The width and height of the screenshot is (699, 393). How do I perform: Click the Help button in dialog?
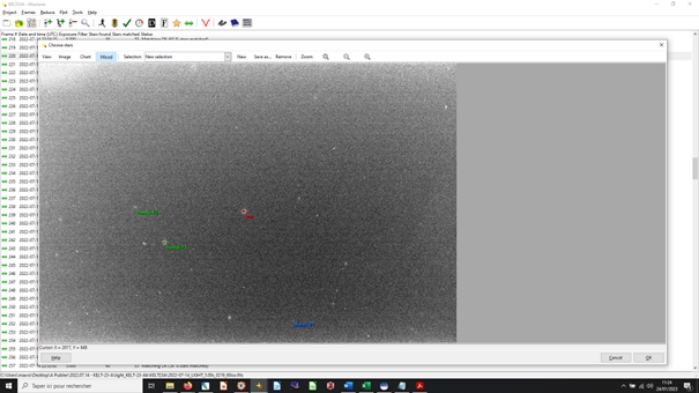pos(56,358)
